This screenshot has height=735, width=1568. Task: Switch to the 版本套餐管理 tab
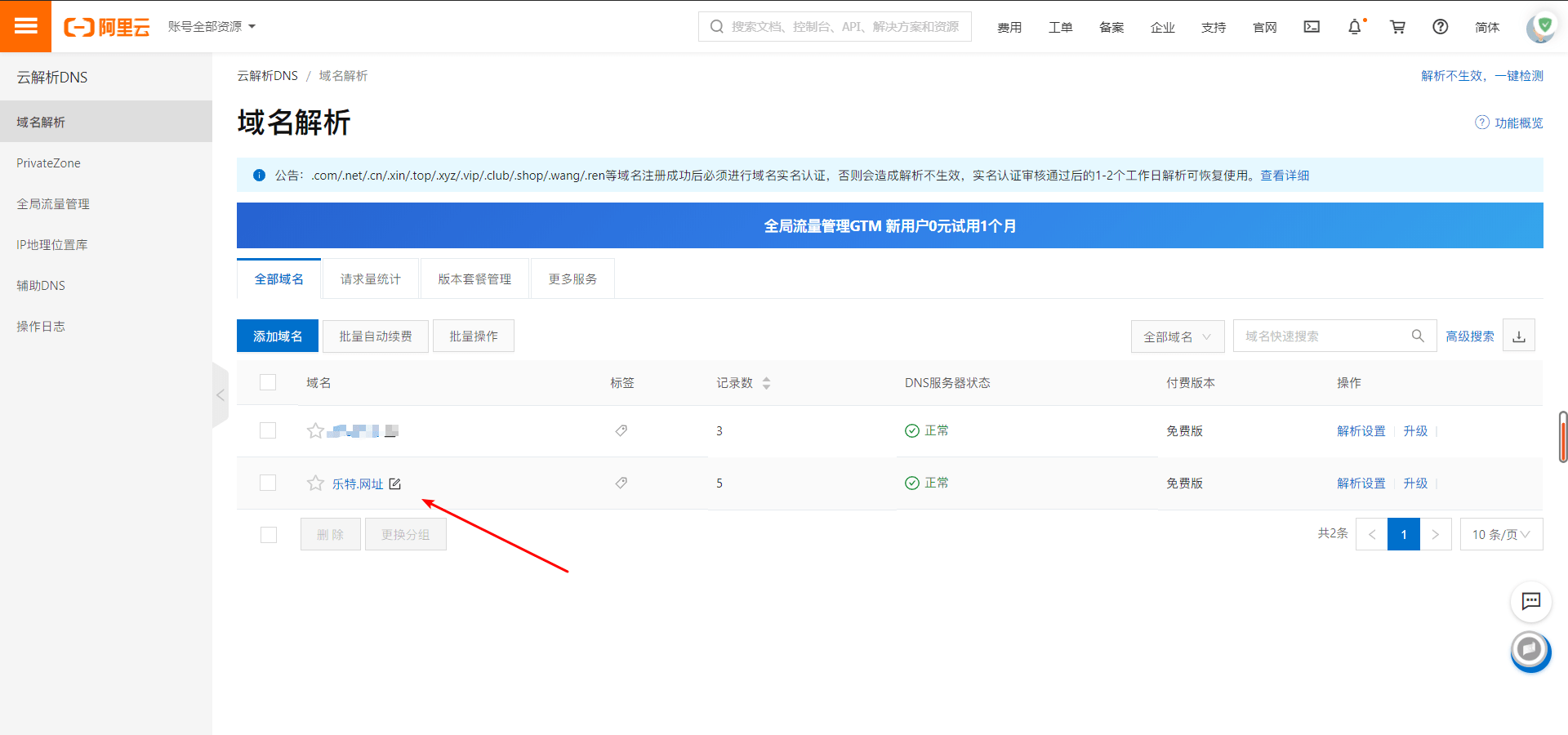[474, 279]
